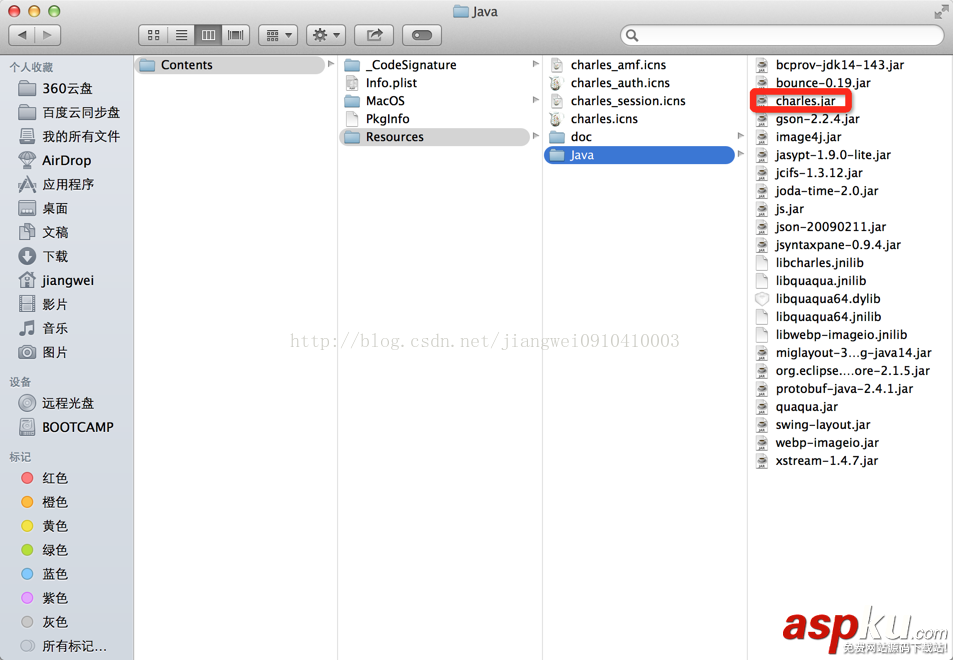The height and width of the screenshot is (660, 953).
Task: Select the MacOS folder
Action: (x=435, y=101)
